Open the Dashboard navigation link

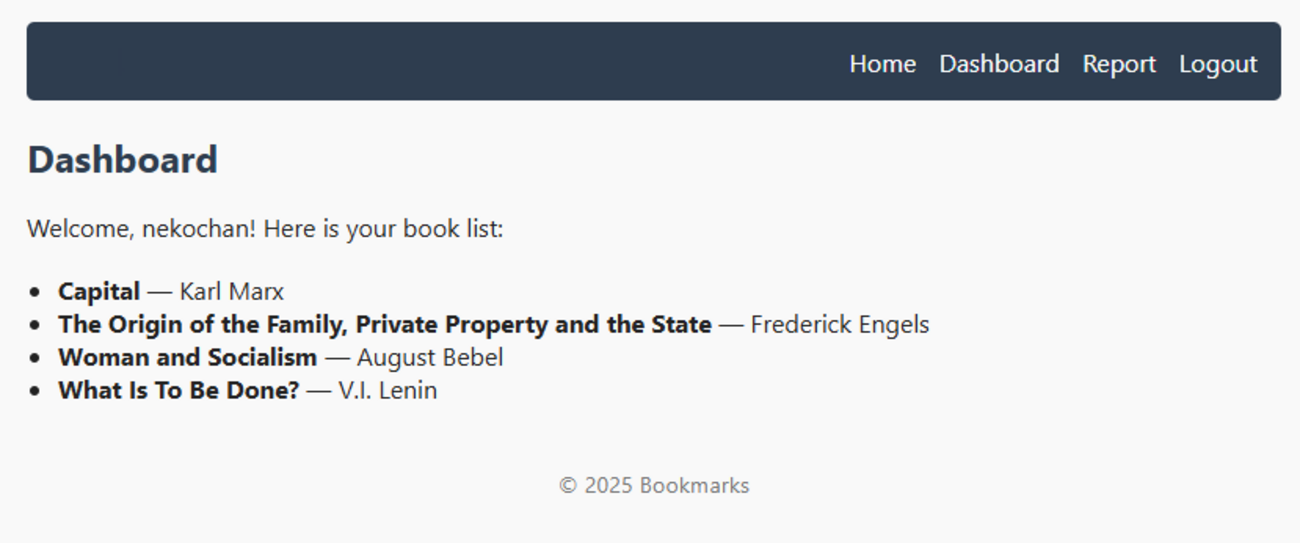[x=998, y=64]
